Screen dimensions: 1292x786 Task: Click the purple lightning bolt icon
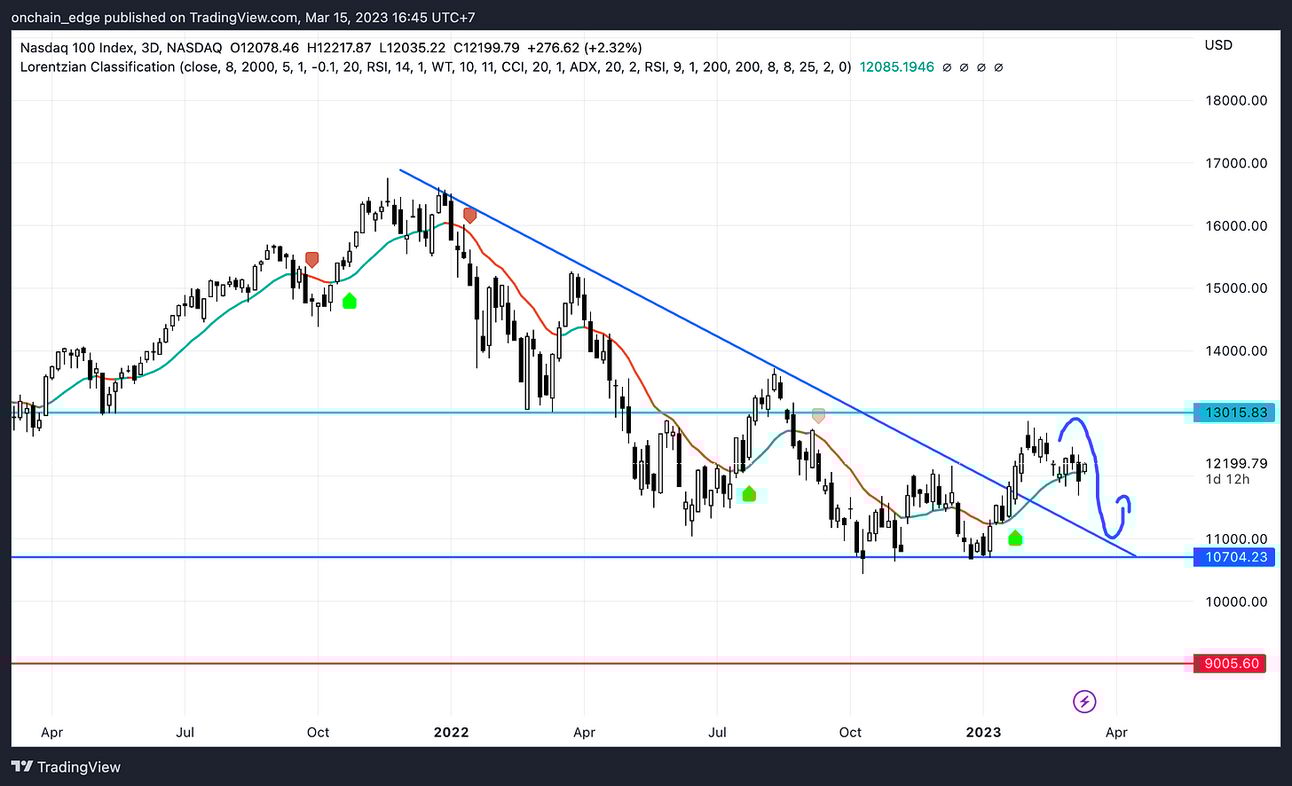[x=1084, y=701]
